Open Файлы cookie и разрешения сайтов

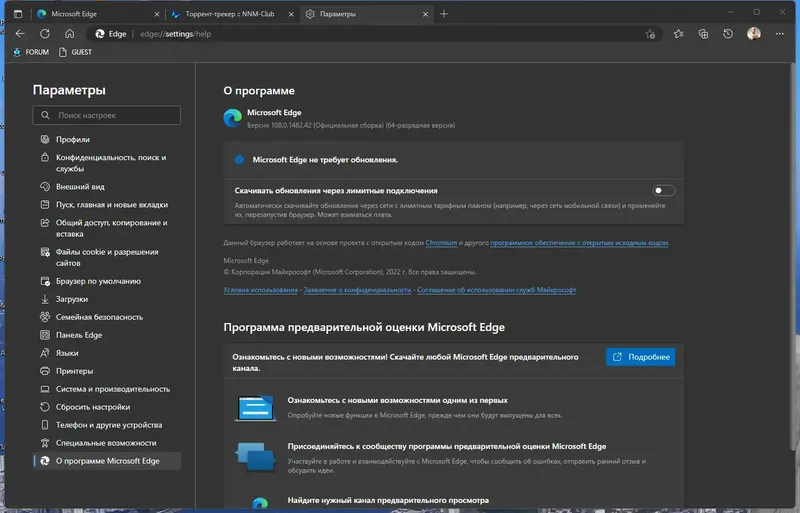(107, 257)
